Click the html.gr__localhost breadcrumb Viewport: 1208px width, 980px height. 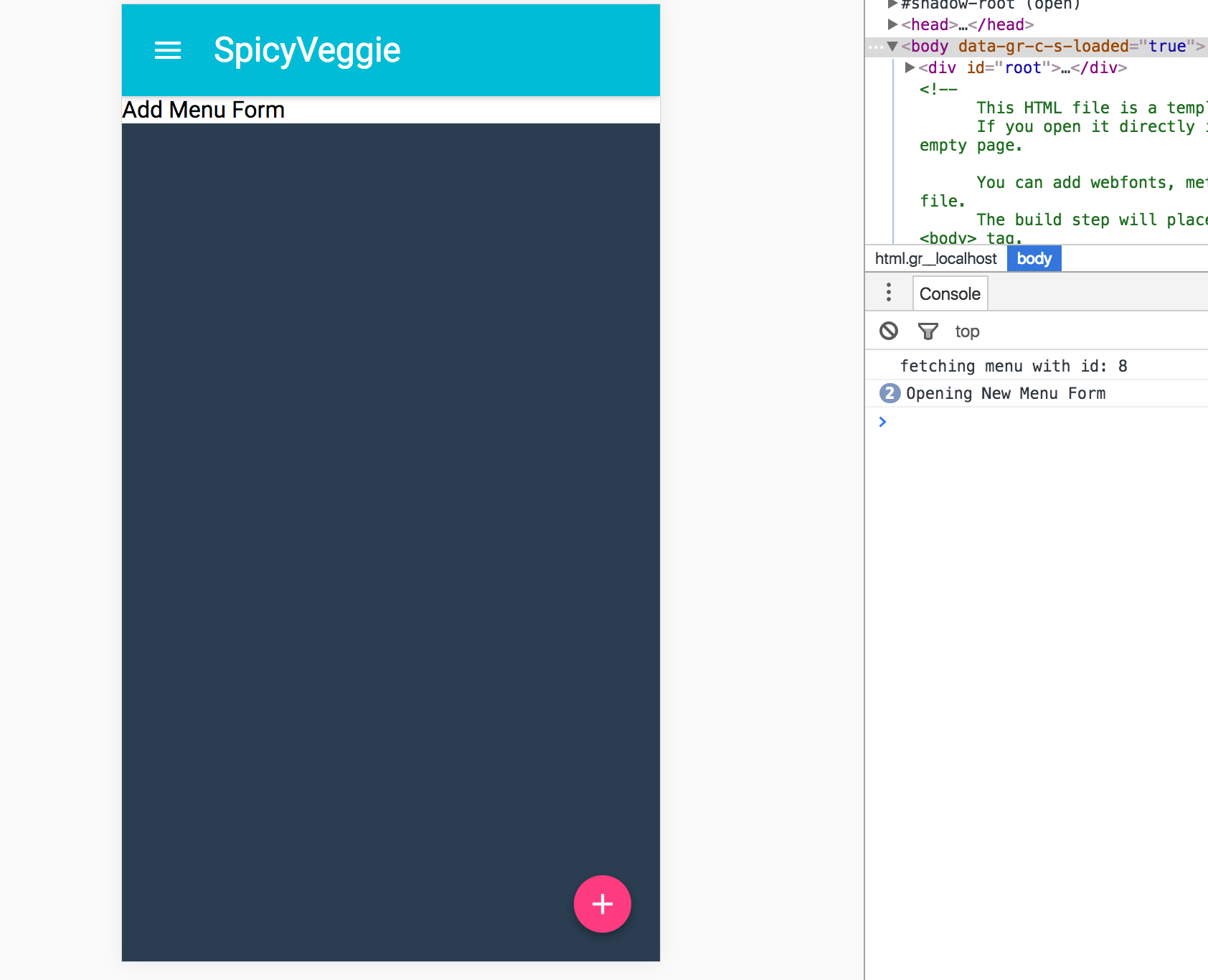(x=935, y=258)
